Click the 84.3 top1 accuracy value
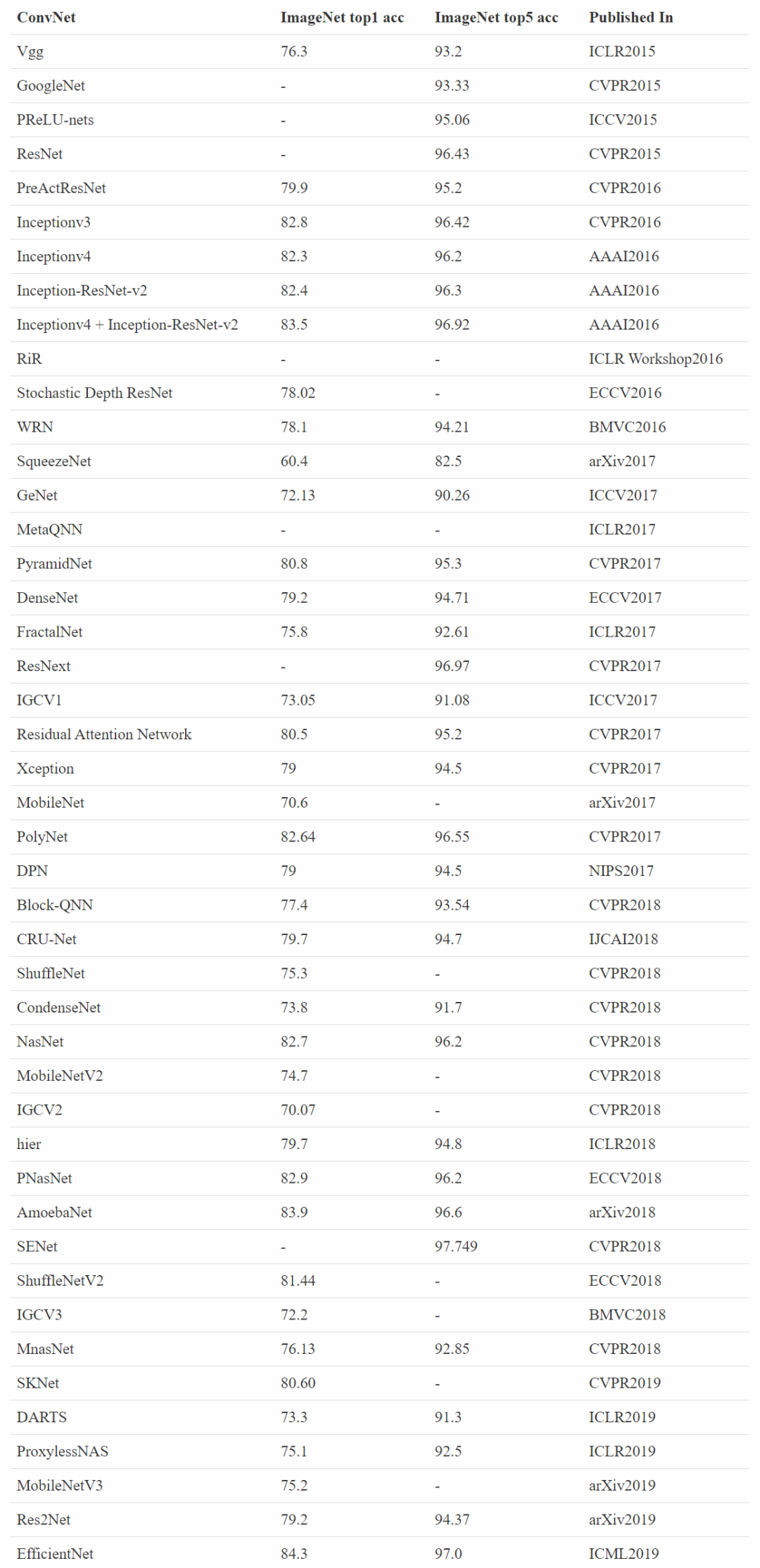The width and height of the screenshot is (760, 1568). coord(294,1554)
